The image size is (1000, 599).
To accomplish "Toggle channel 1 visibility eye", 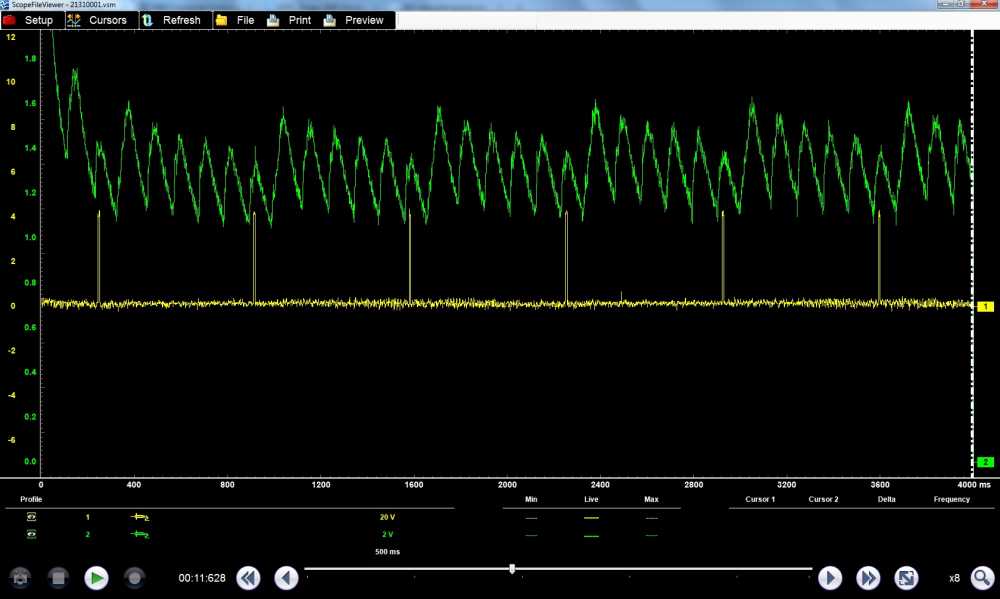I will 32,517.
